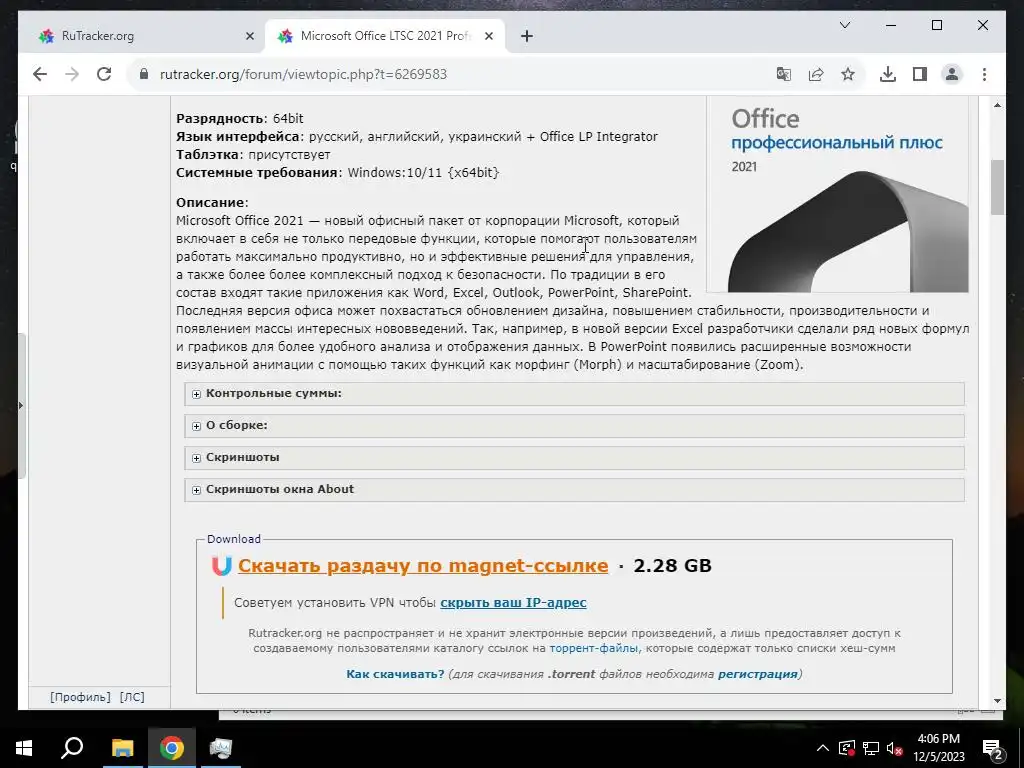This screenshot has width=1024, height=768.
Task: Open the Как скачивать? link
Action: click(395, 674)
